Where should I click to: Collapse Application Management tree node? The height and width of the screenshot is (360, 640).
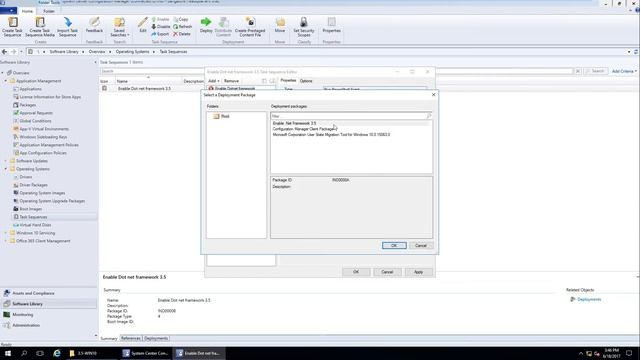(6, 81)
